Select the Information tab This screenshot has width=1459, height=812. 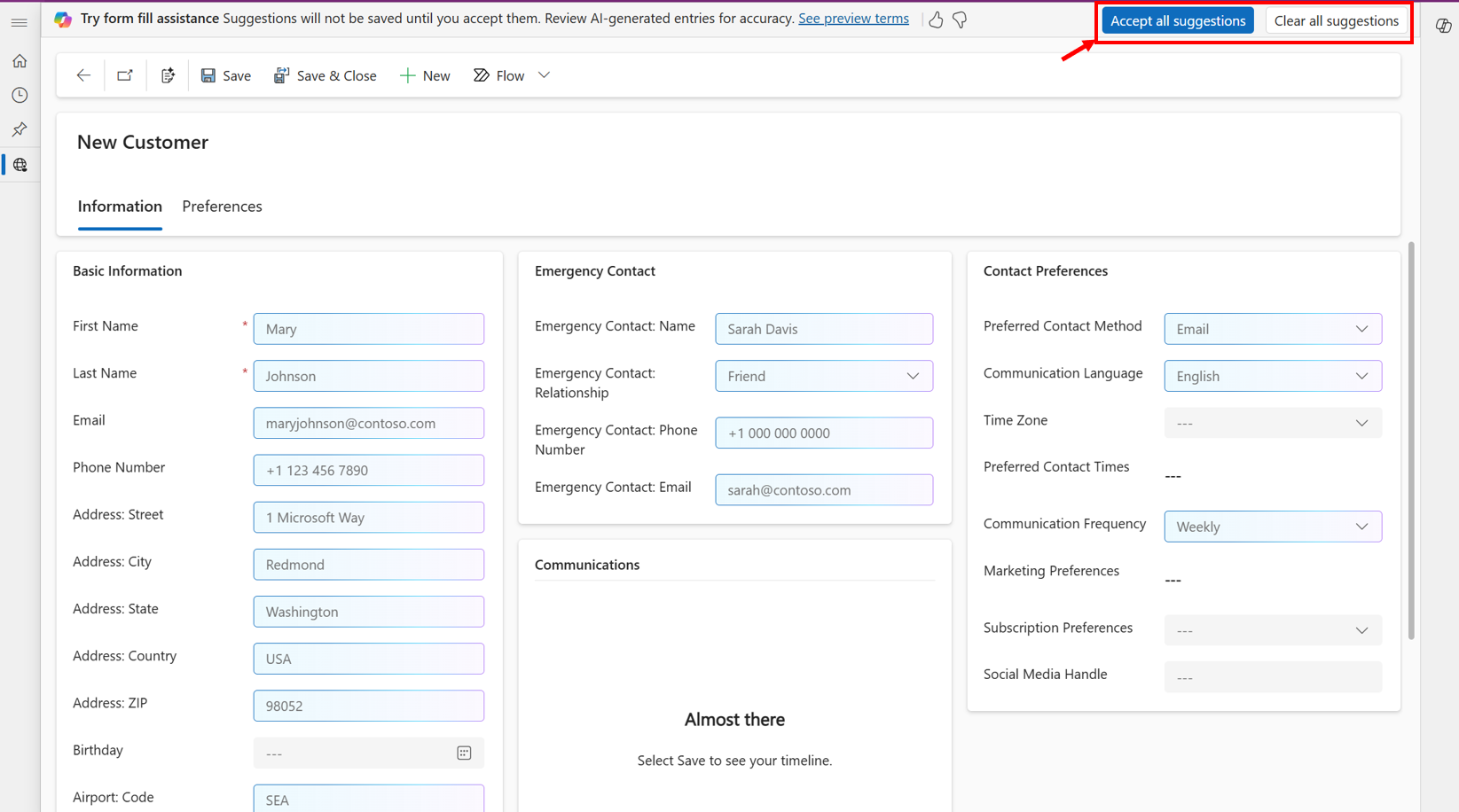point(120,206)
